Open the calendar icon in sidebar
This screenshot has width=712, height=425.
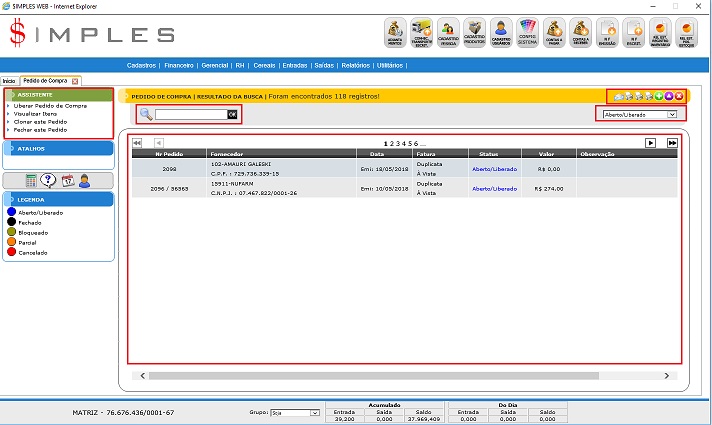point(67,180)
